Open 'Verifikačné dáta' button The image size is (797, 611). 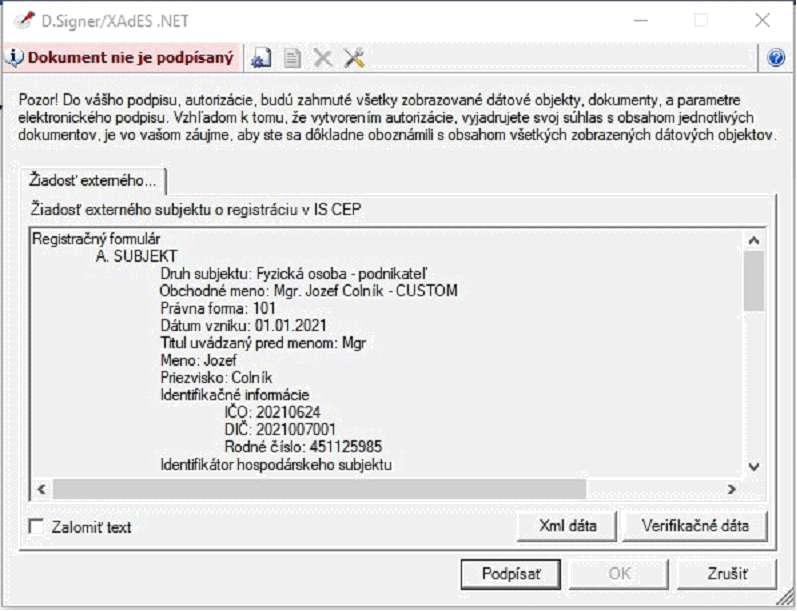pos(695,526)
